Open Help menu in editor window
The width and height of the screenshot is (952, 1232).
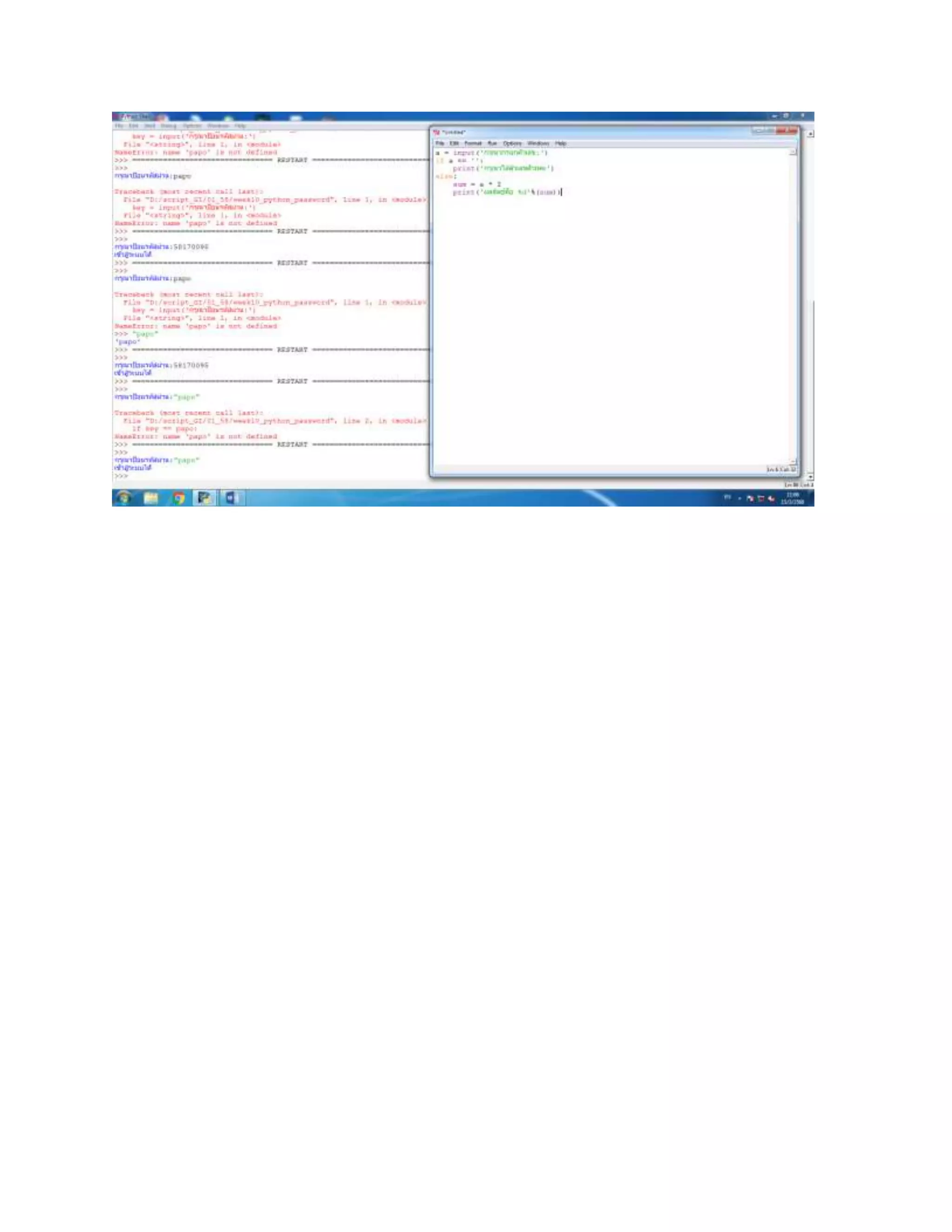click(560, 143)
